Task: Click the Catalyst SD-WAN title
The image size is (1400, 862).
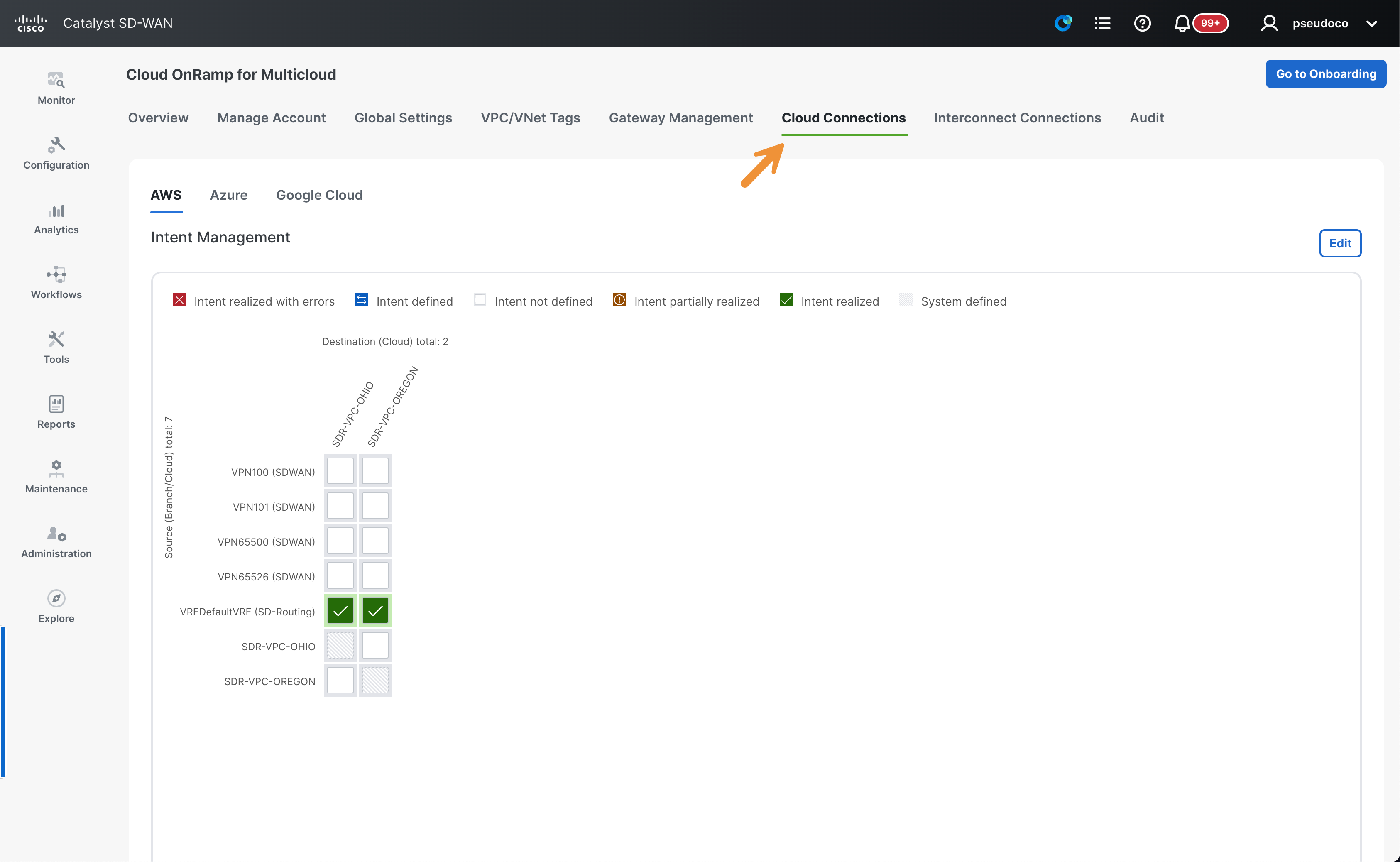Action: click(x=118, y=23)
